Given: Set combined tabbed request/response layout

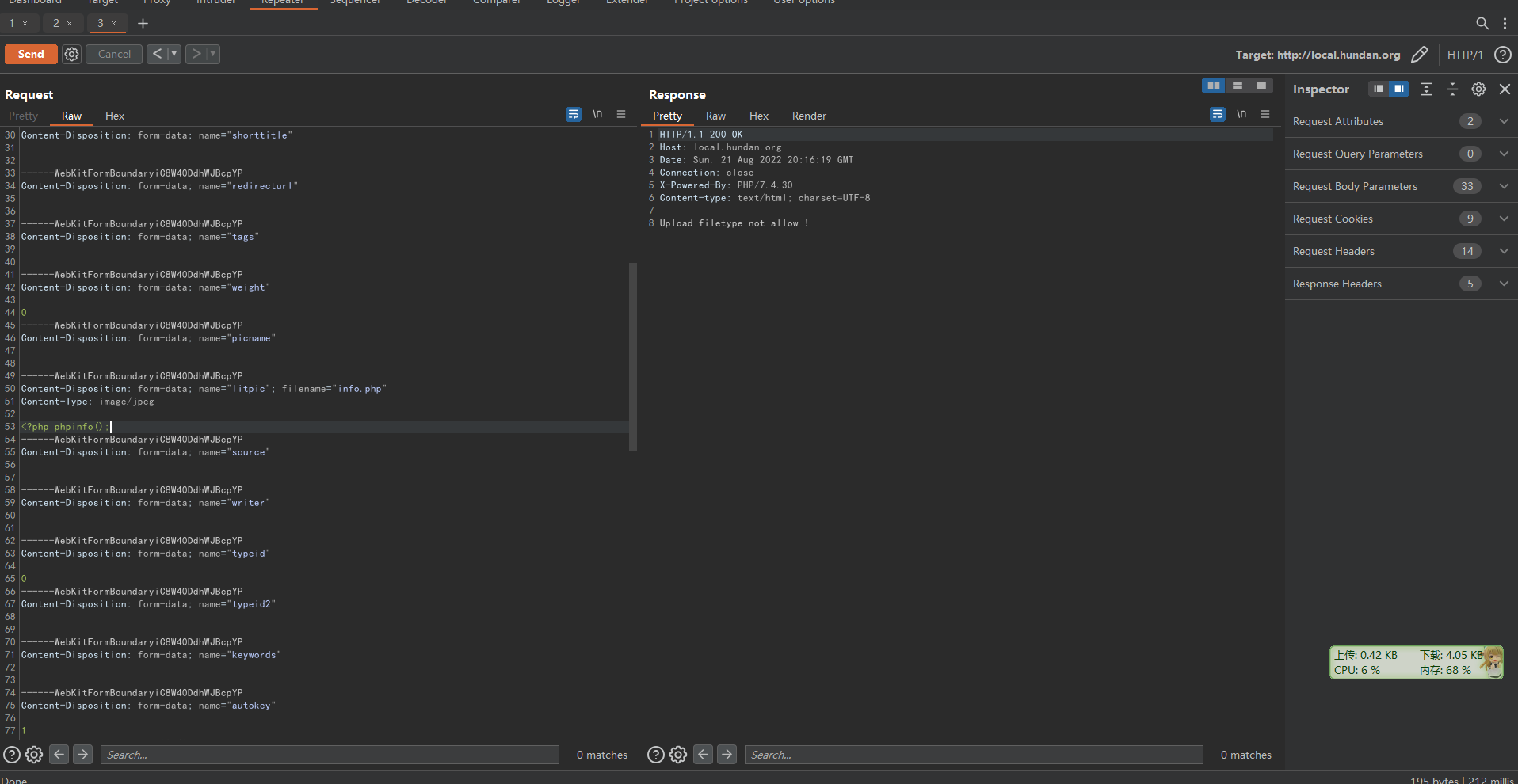Looking at the screenshot, I should coord(1261,86).
